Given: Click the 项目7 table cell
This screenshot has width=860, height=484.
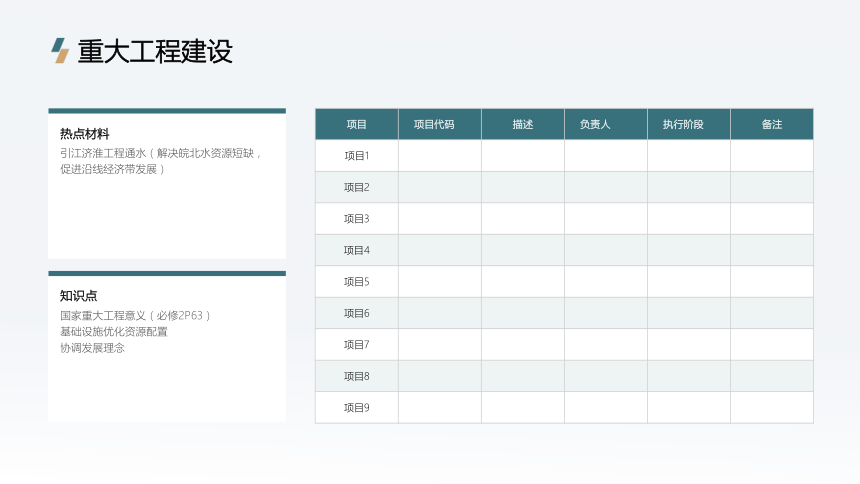Looking at the screenshot, I should 357,345.
